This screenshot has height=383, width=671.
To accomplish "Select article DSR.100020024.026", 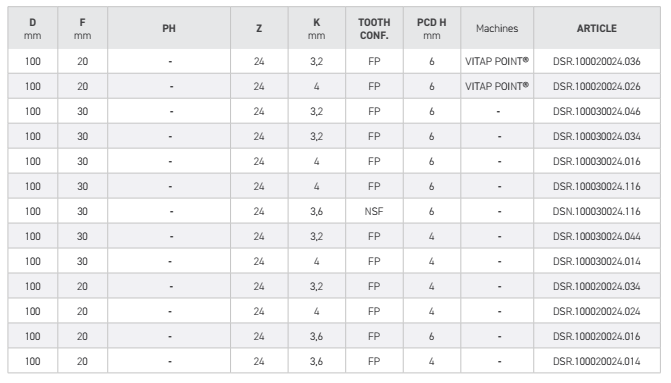I will coord(597,86).
